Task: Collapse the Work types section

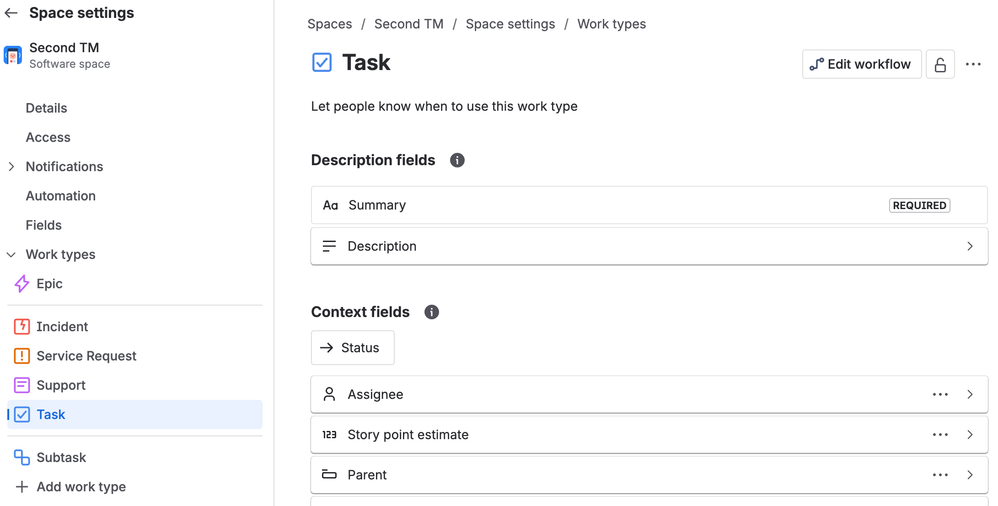Action: tap(11, 255)
